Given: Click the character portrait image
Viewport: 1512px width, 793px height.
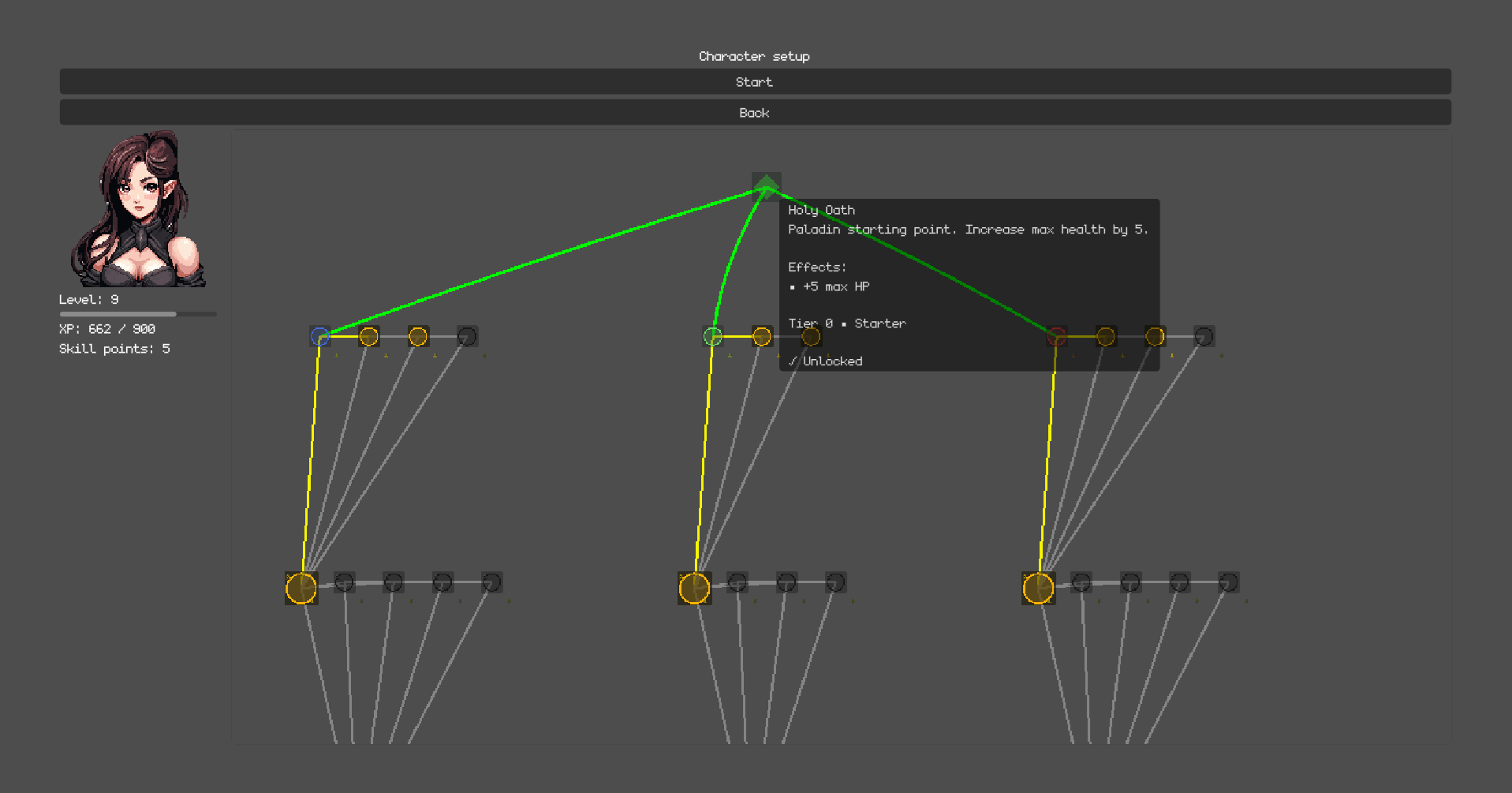Looking at the screenshot, I should pyautogui.click(x=137, y=209).
